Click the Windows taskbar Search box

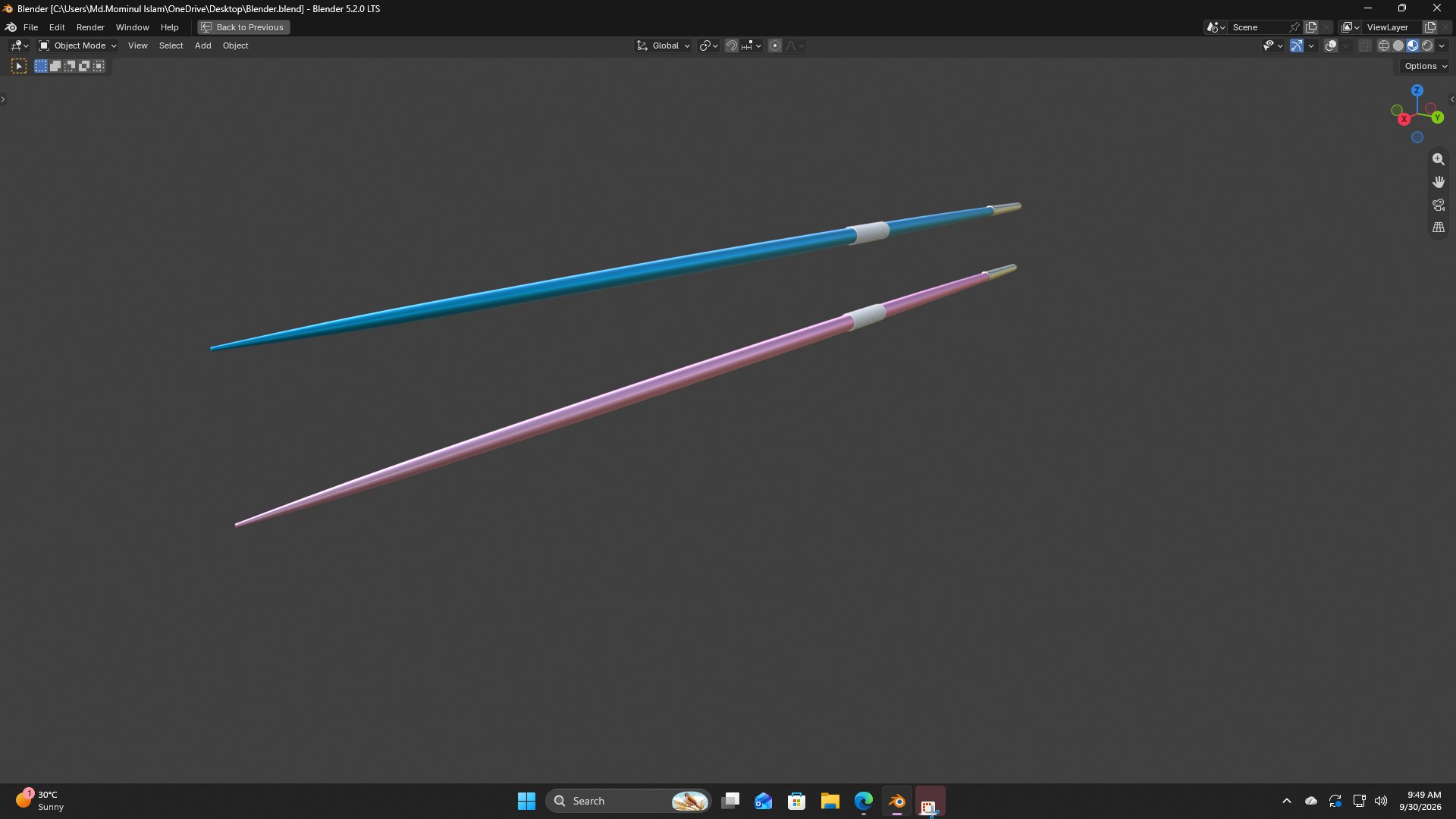pos(629,801)
